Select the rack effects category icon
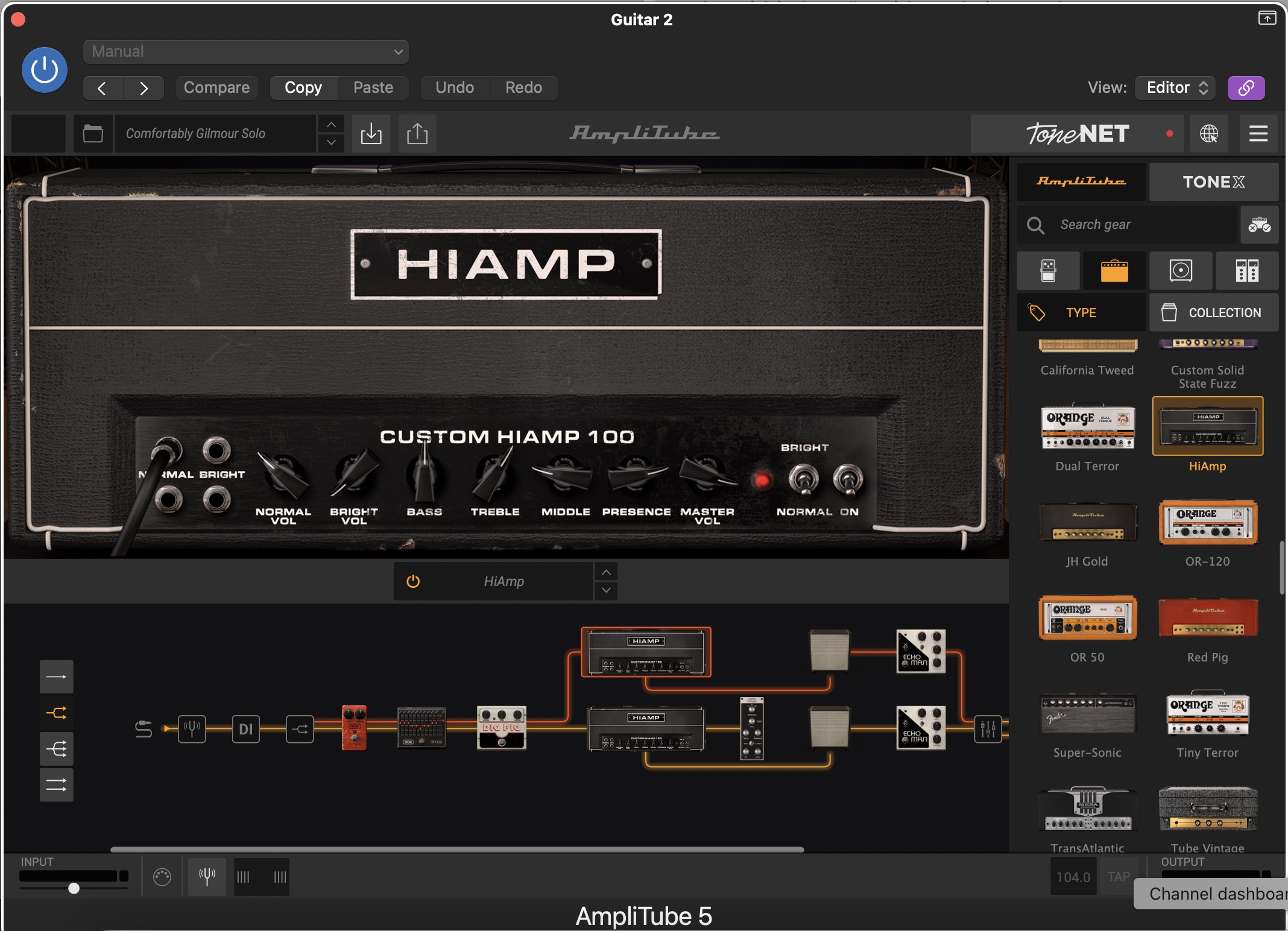 [x=1247, y=271]
